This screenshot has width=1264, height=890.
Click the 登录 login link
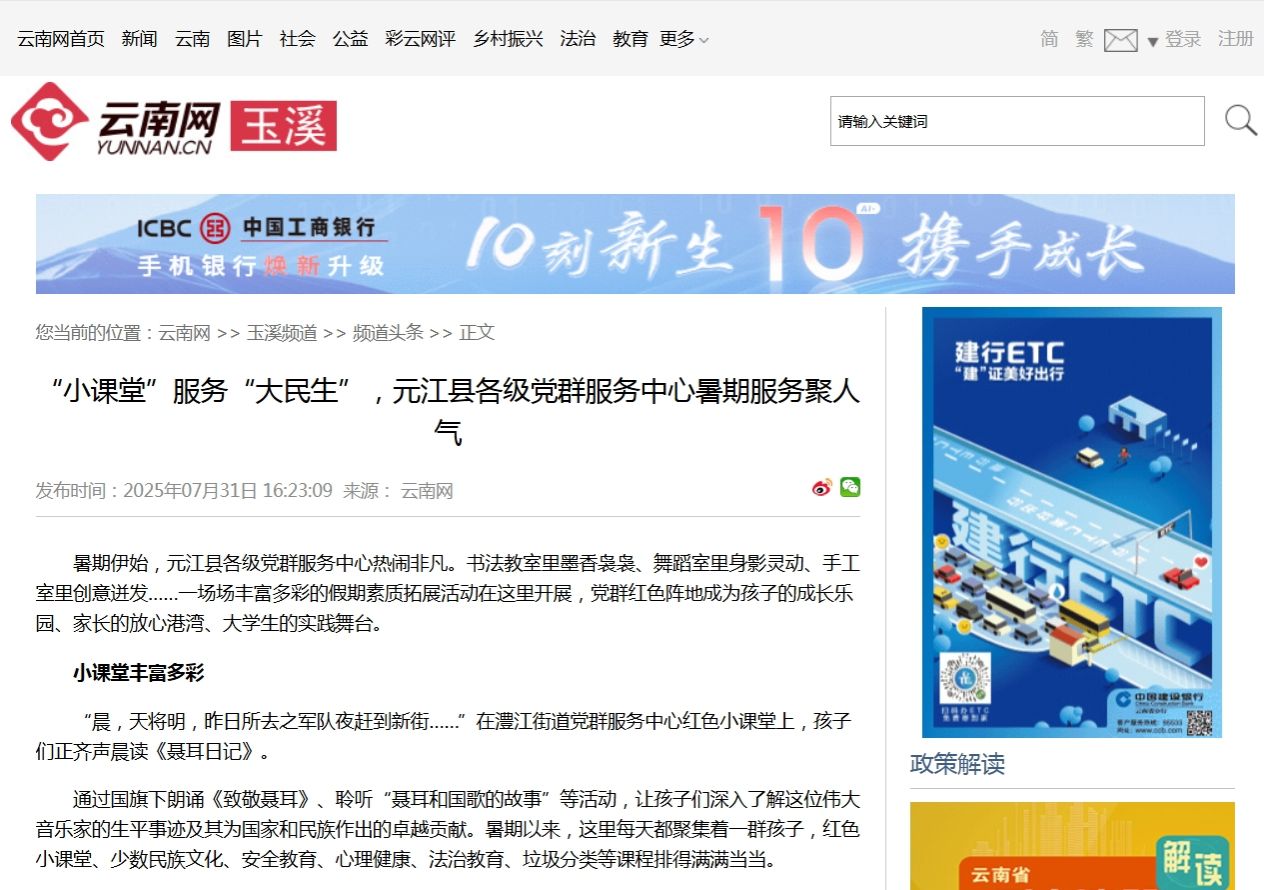[x=1183, y=39]
